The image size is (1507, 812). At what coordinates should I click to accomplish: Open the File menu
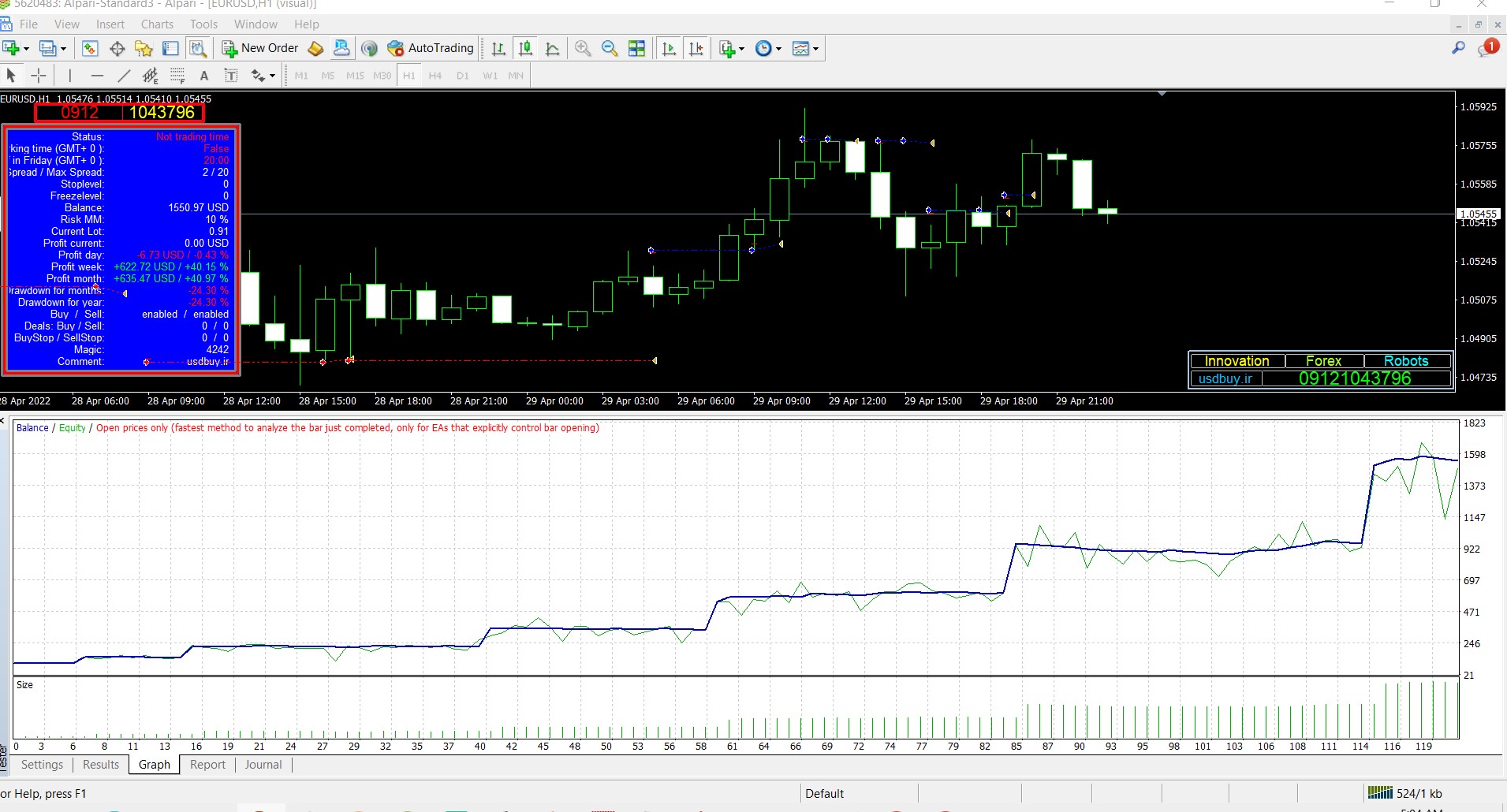pos(28,24)
